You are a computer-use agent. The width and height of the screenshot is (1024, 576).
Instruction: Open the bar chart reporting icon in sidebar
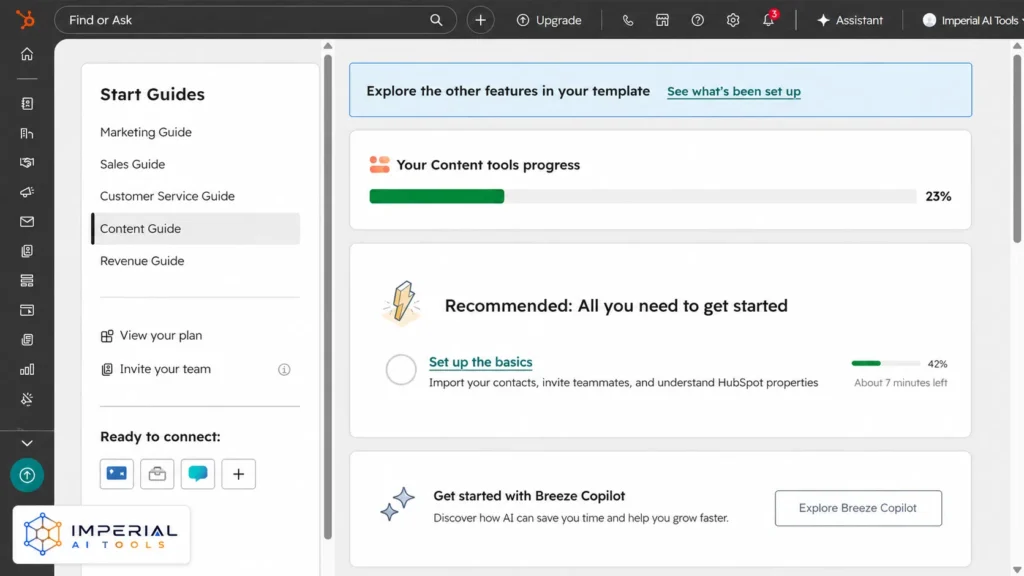coord(27,370)
